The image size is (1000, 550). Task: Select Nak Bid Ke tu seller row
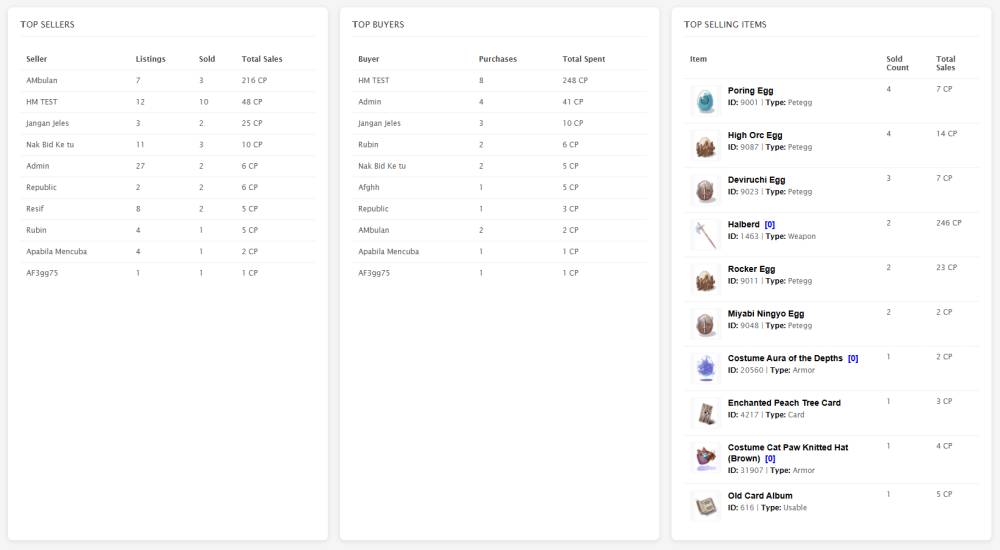[x=168, y=144]
